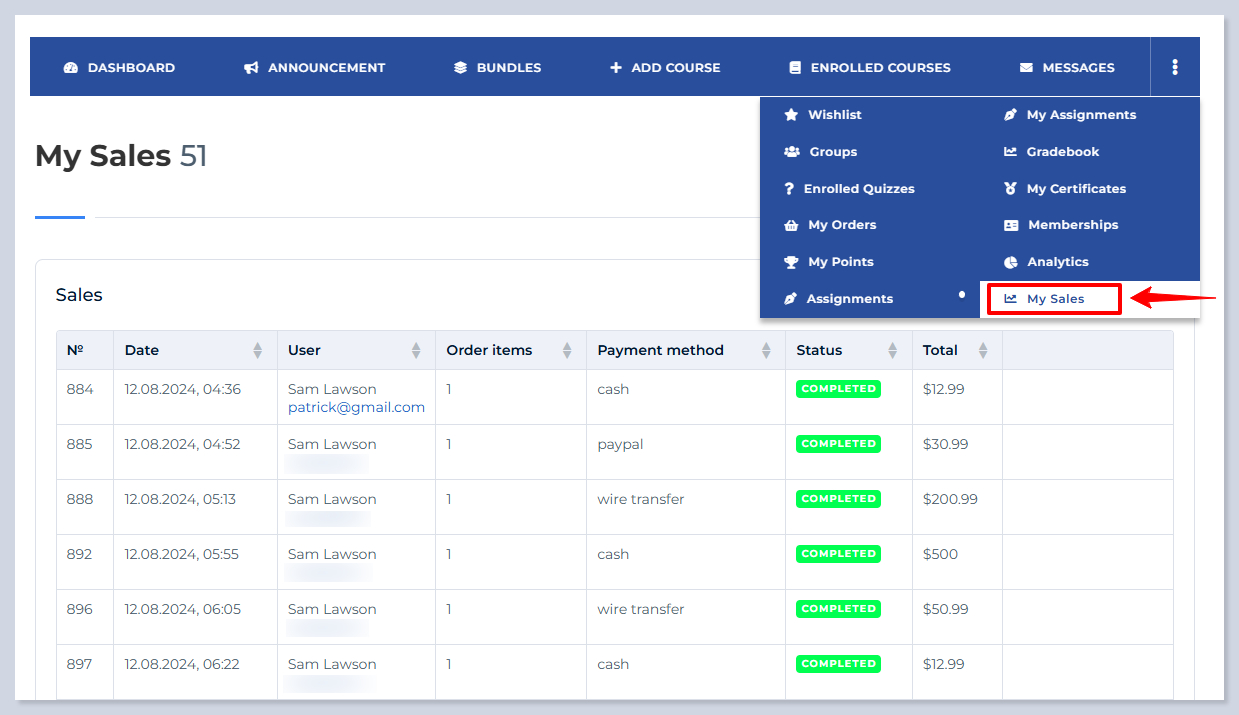Click the Wishlist star icon
The width and height of the screenshot is (1239, 715).
point(791,115)
